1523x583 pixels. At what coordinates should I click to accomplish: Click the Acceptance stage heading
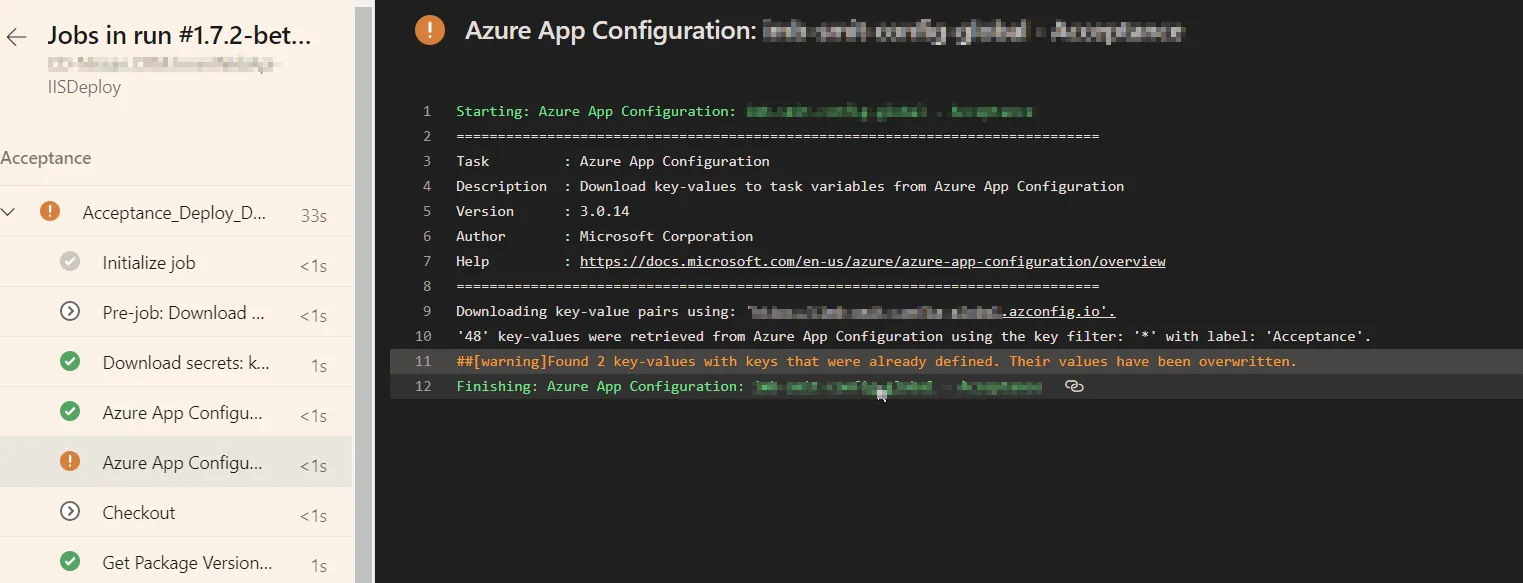point(46,158)
